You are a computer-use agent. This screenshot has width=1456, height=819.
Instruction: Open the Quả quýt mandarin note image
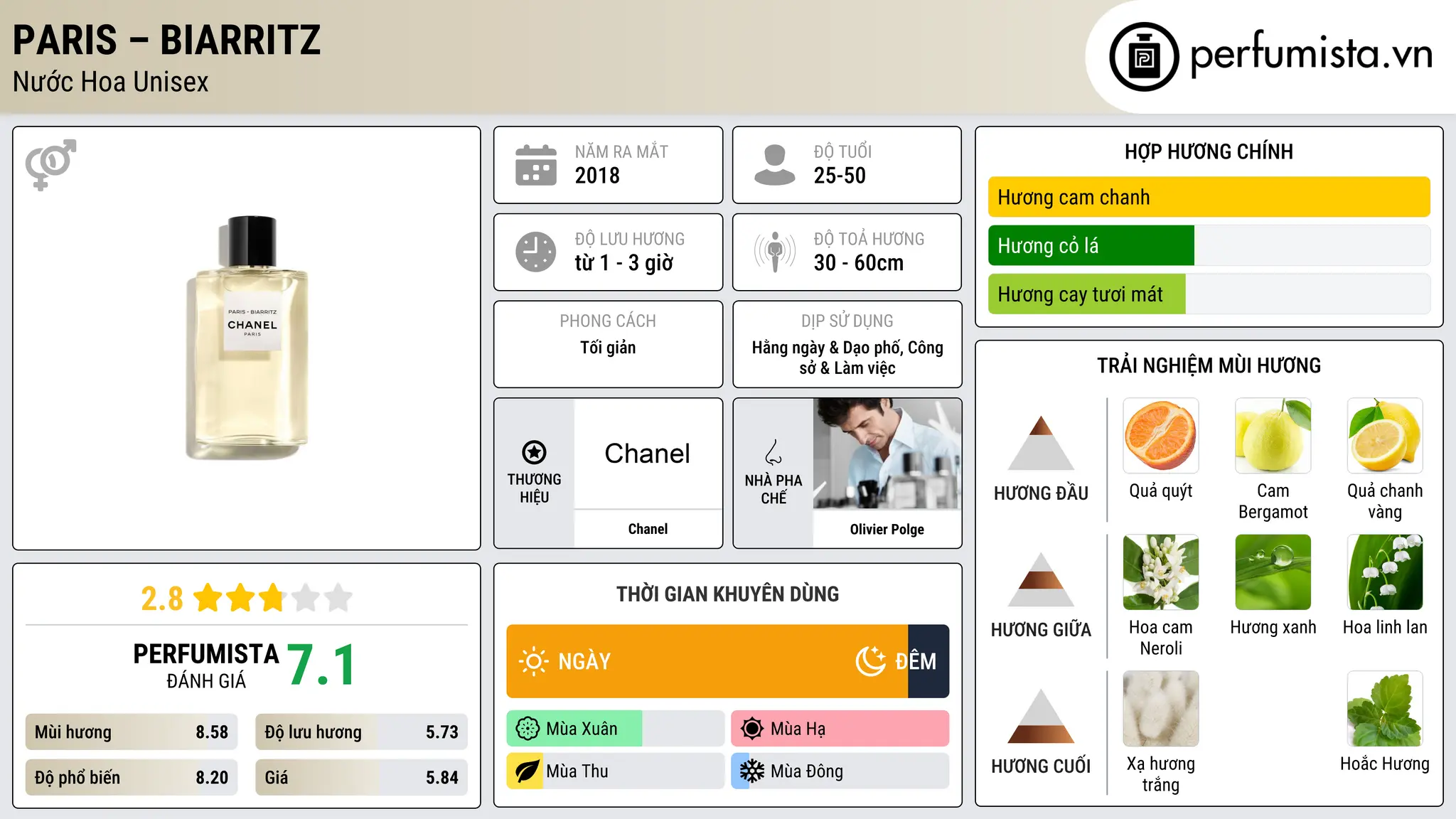tap(1161, 436)
